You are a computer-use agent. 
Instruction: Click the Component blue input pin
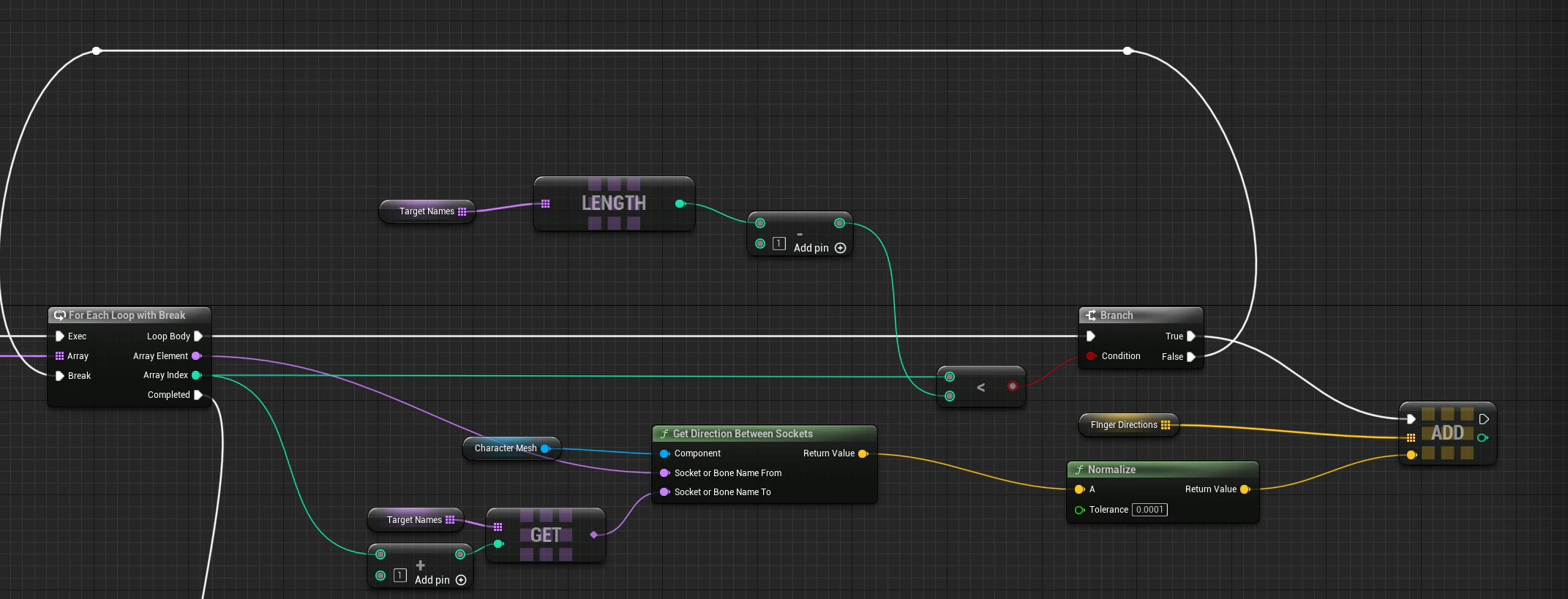pos(664,454)
